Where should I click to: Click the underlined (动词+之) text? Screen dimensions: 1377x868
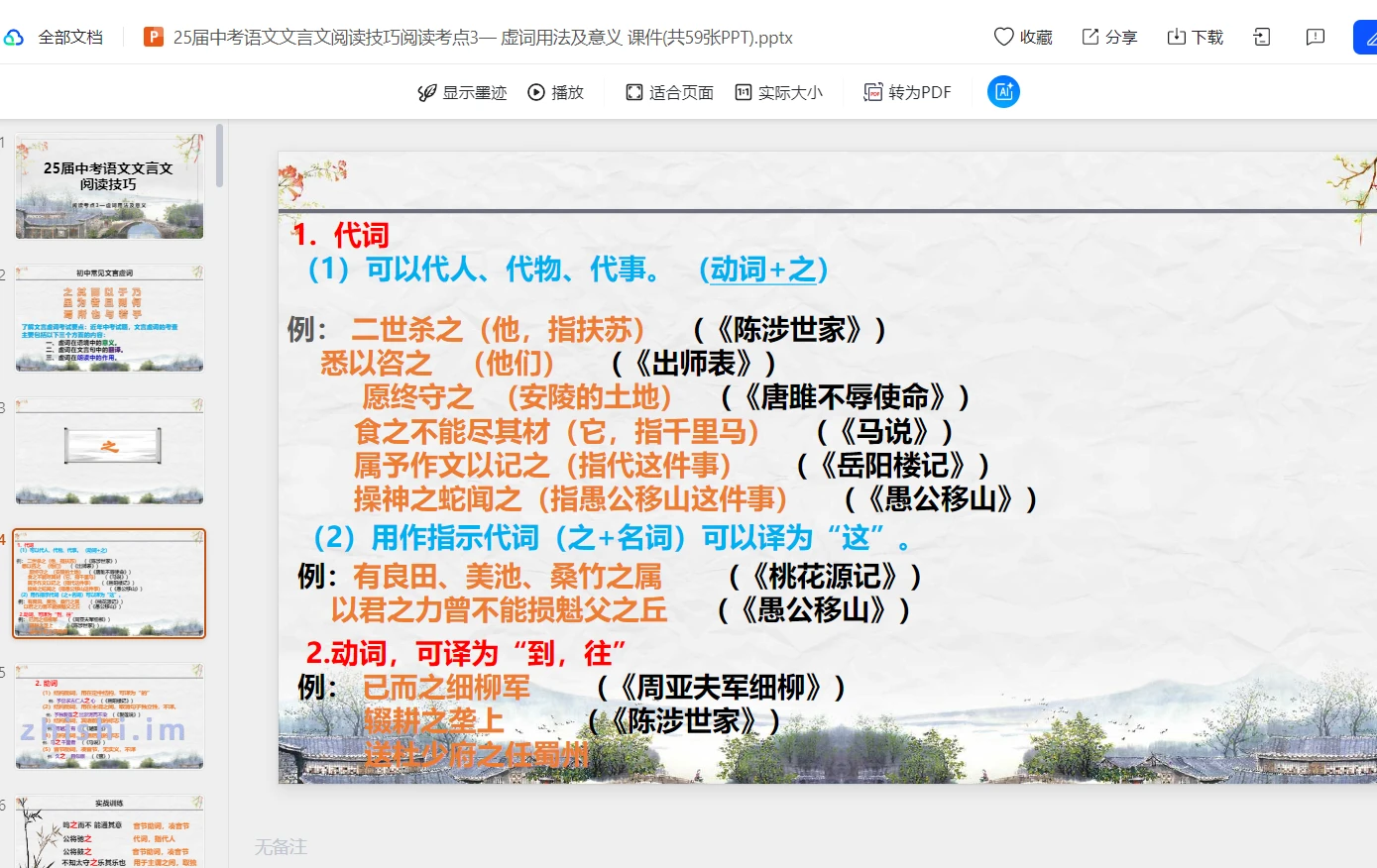(x=763, y=269)
